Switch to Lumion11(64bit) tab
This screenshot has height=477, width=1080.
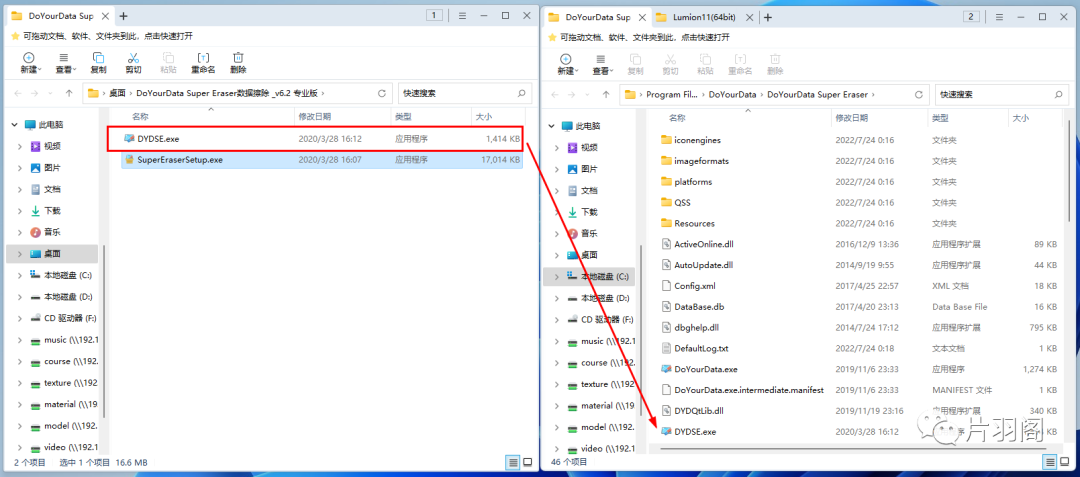[705, 17]
